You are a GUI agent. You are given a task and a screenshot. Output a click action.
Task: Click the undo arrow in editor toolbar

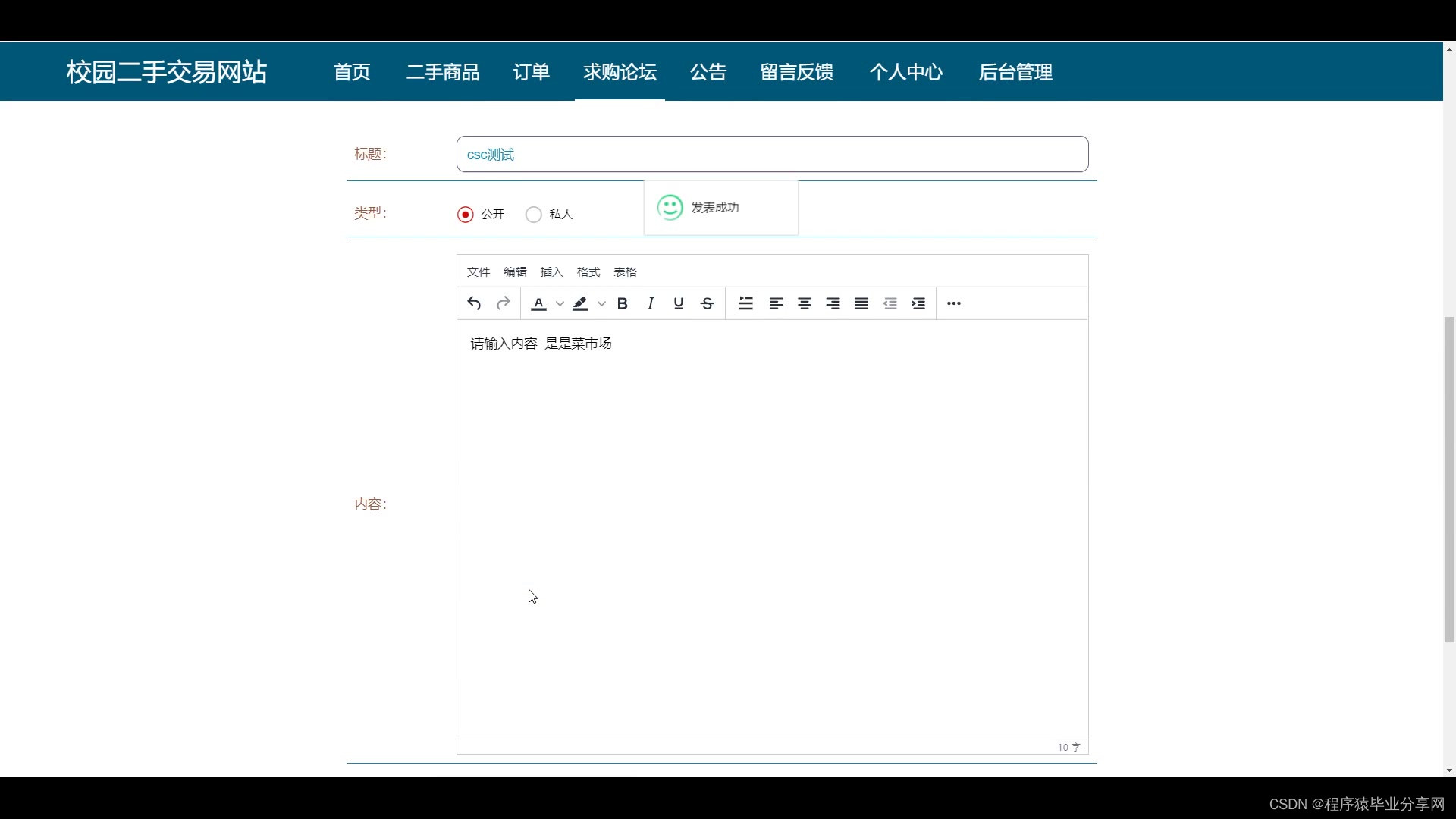pos(474,303)
